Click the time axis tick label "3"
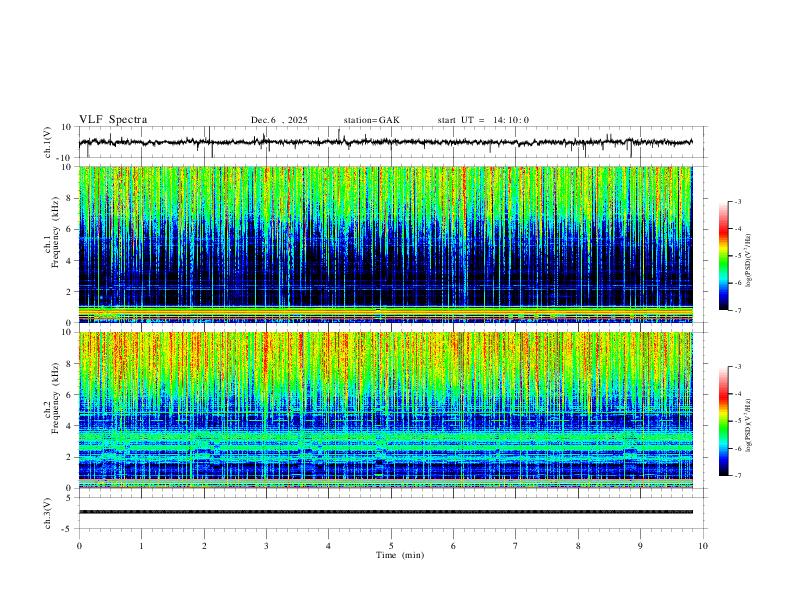This screenshot has height=612, width=792. (266, 546)
